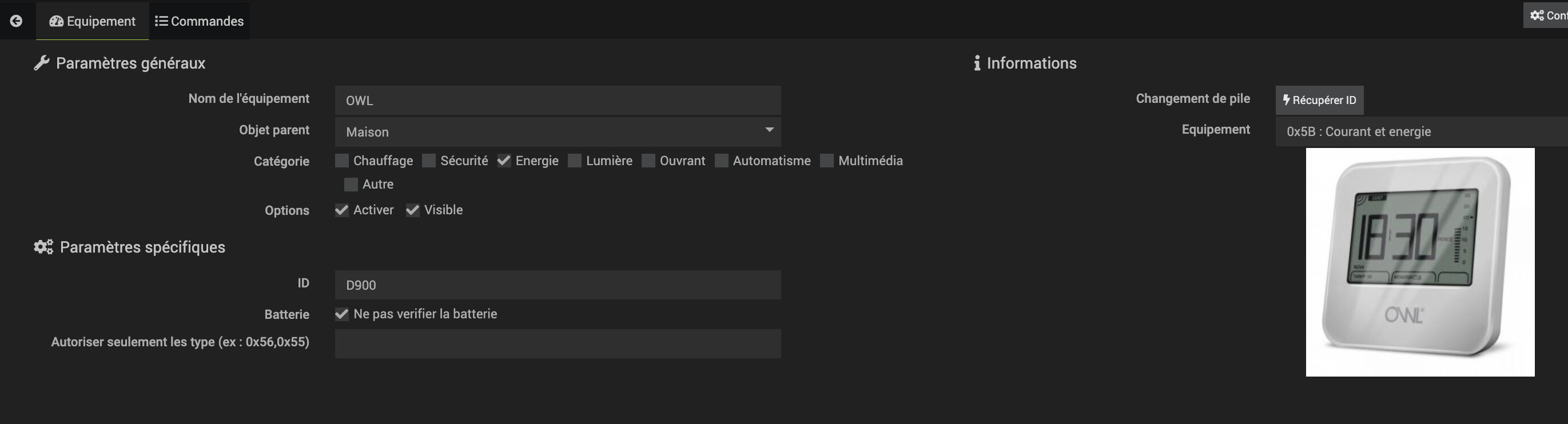This screenshot has width=1568, height=424.
Task: Click the Autoriser seulement les type field
Action: [x=558, y=343]
